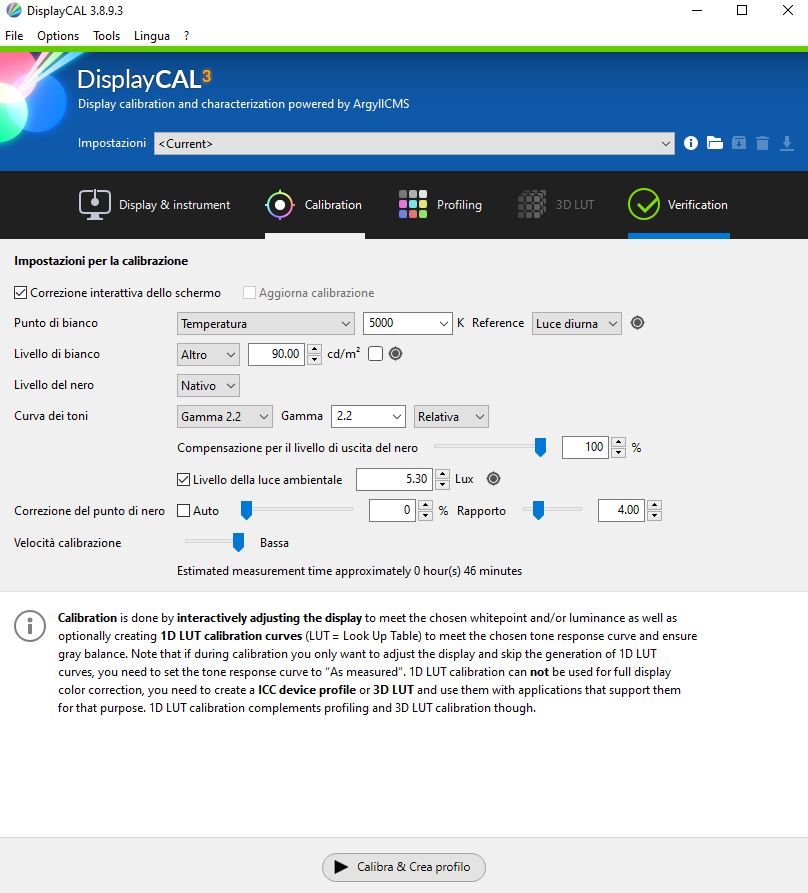
Task: Open the 5000 K temperature dropdown
Action: pos(408,323)
